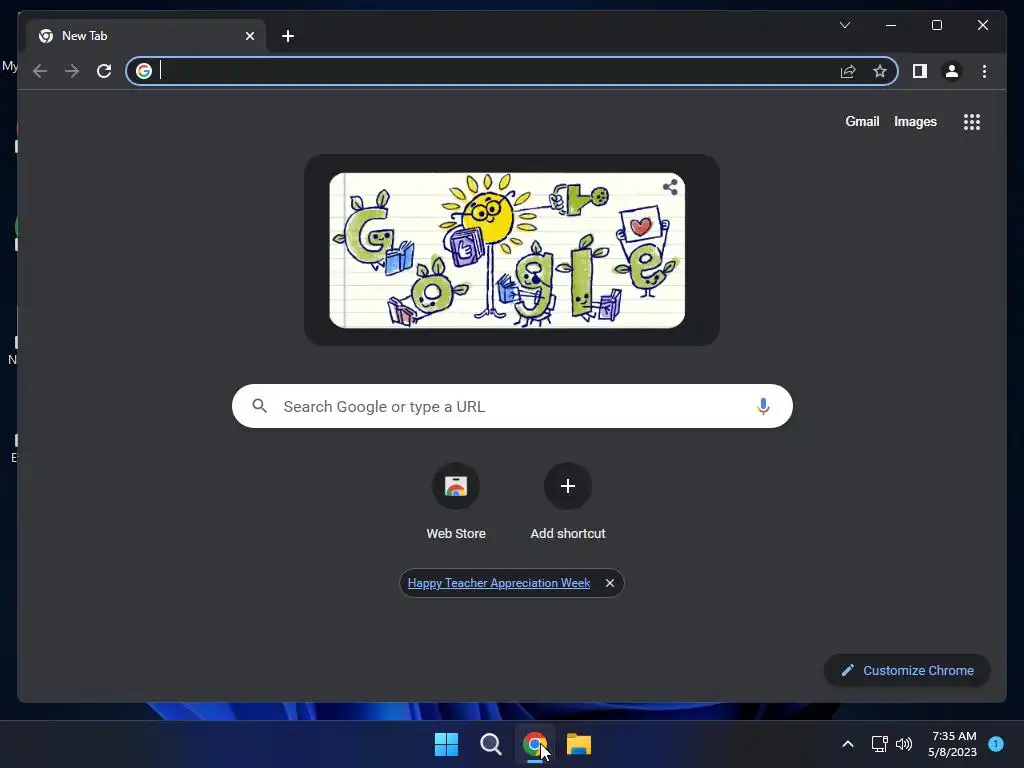
Task: Maximize the Chrome window
Action: [x=936, y=25]
